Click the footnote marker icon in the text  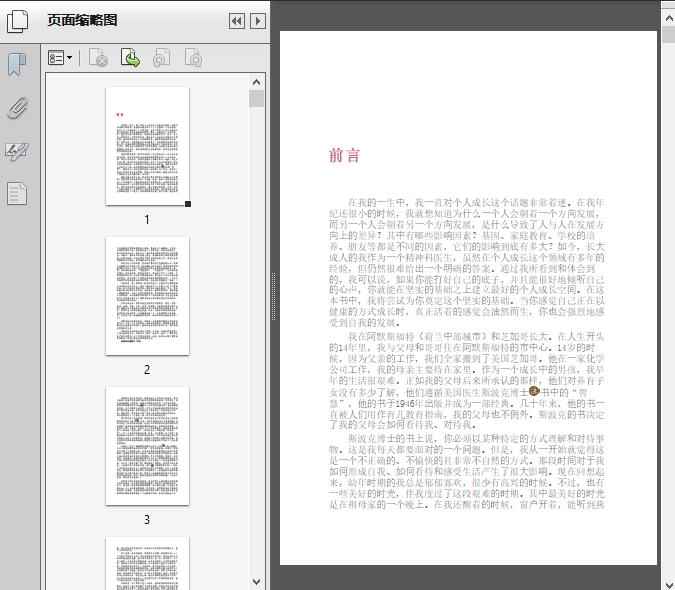click(534, 391)
